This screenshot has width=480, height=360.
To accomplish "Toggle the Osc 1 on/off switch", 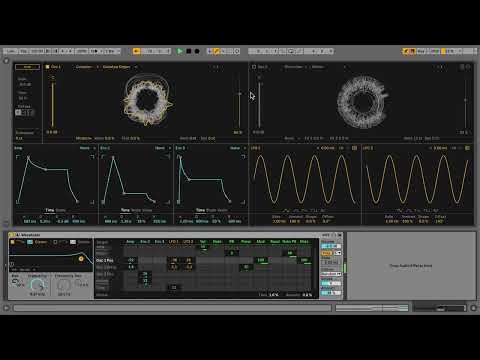I will [x=47, y=67].
